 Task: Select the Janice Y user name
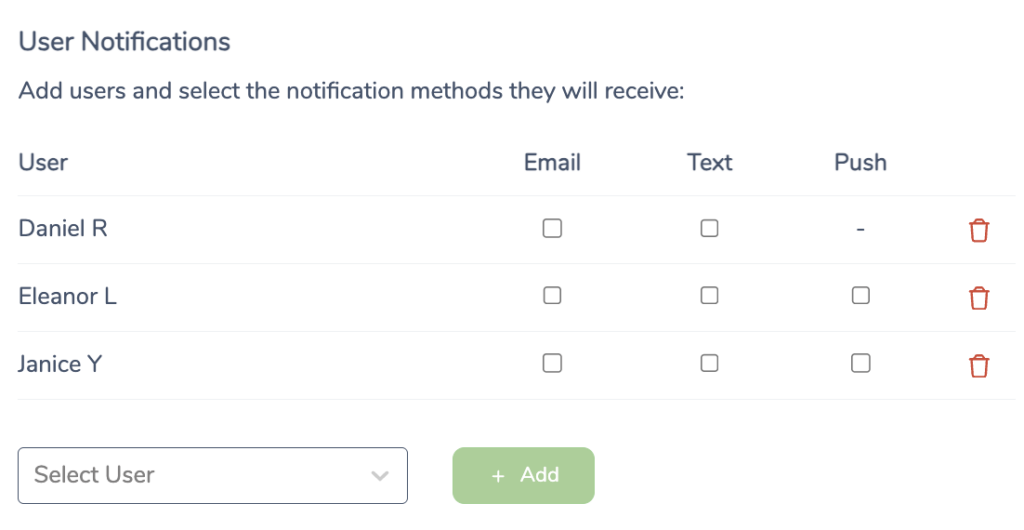[x=59, y=364]
